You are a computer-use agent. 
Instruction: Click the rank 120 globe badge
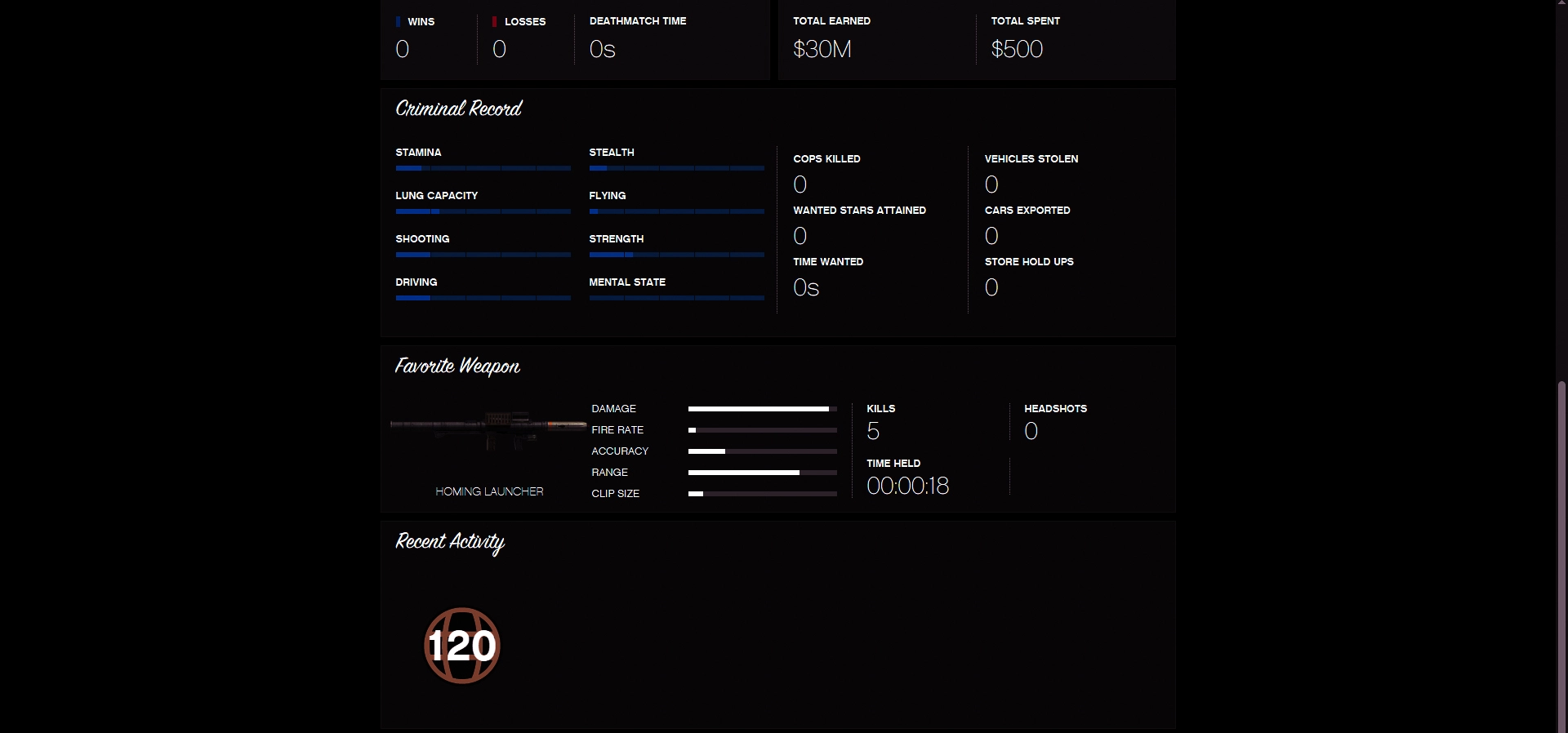point(461,646)
